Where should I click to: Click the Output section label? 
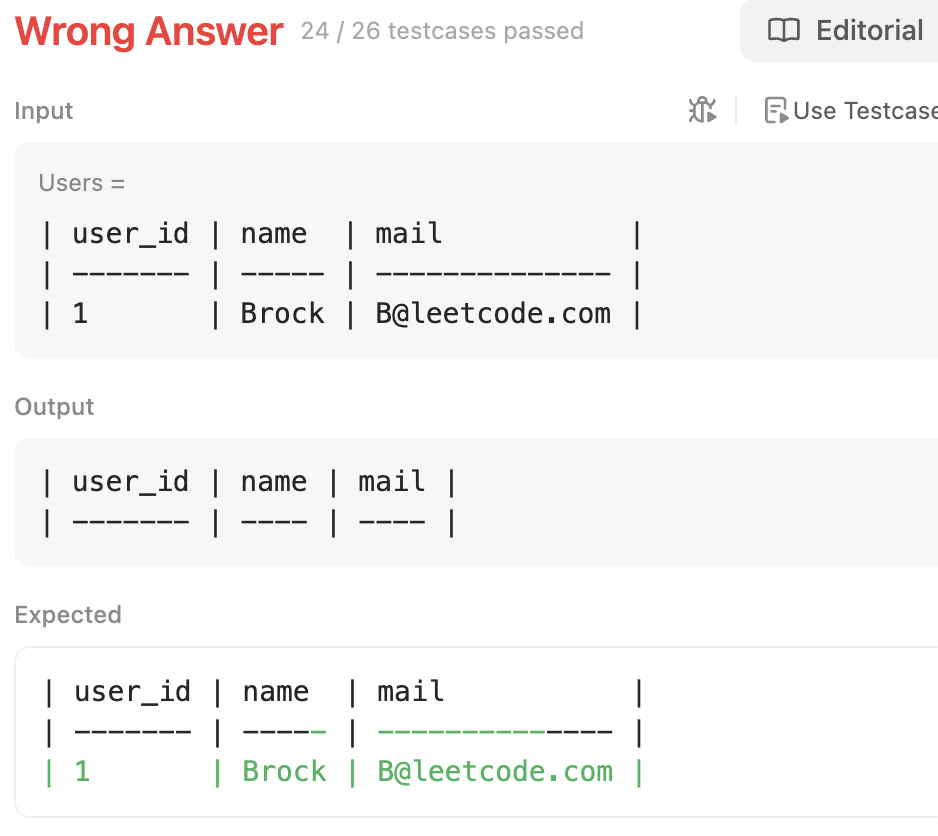pos(54,407)
